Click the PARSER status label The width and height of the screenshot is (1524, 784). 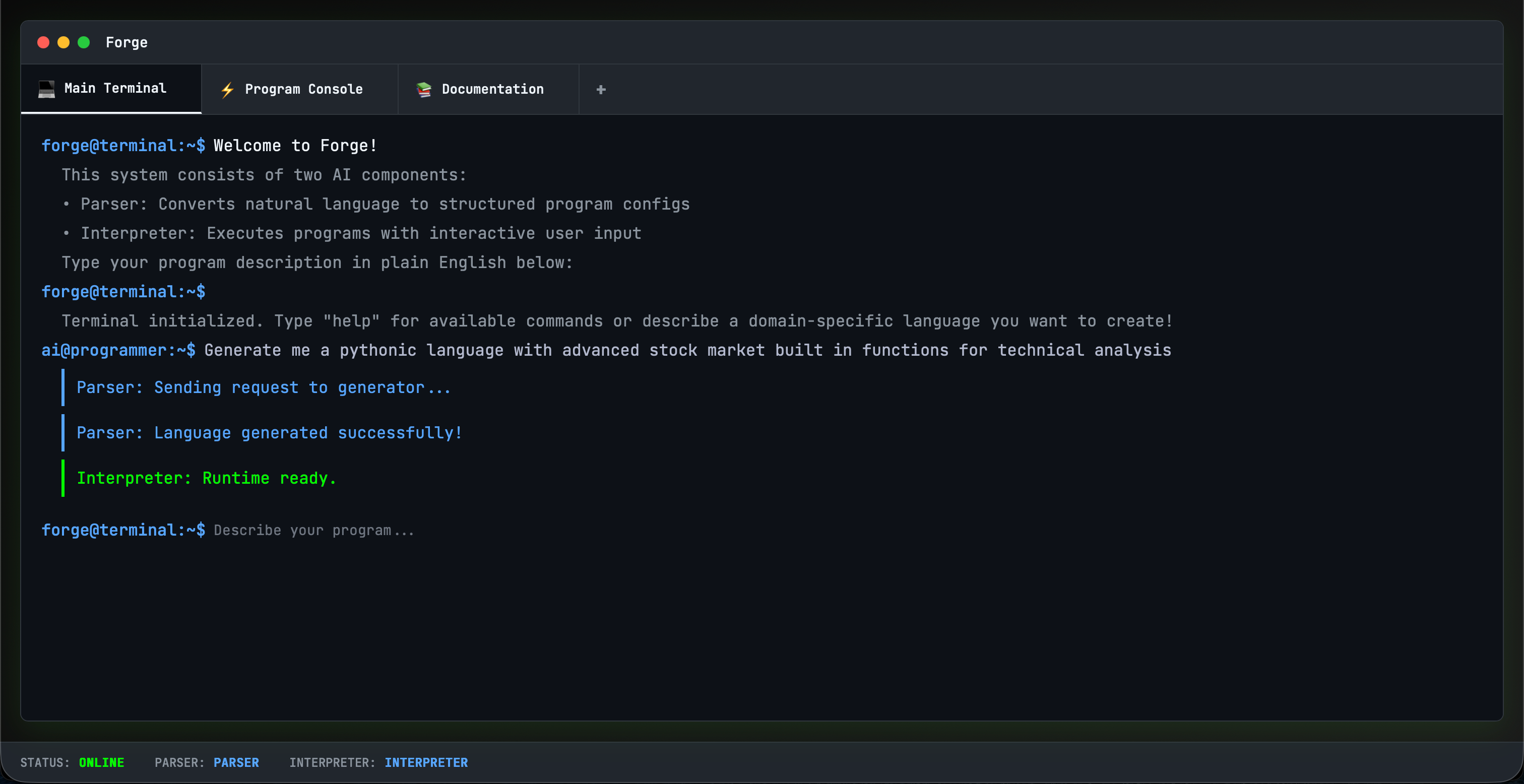236,763
